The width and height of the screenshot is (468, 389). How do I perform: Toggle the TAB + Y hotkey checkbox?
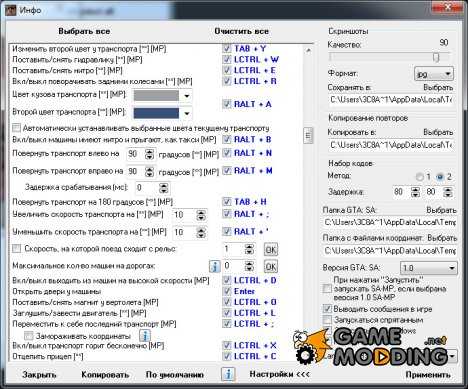(x=227, y=48)
